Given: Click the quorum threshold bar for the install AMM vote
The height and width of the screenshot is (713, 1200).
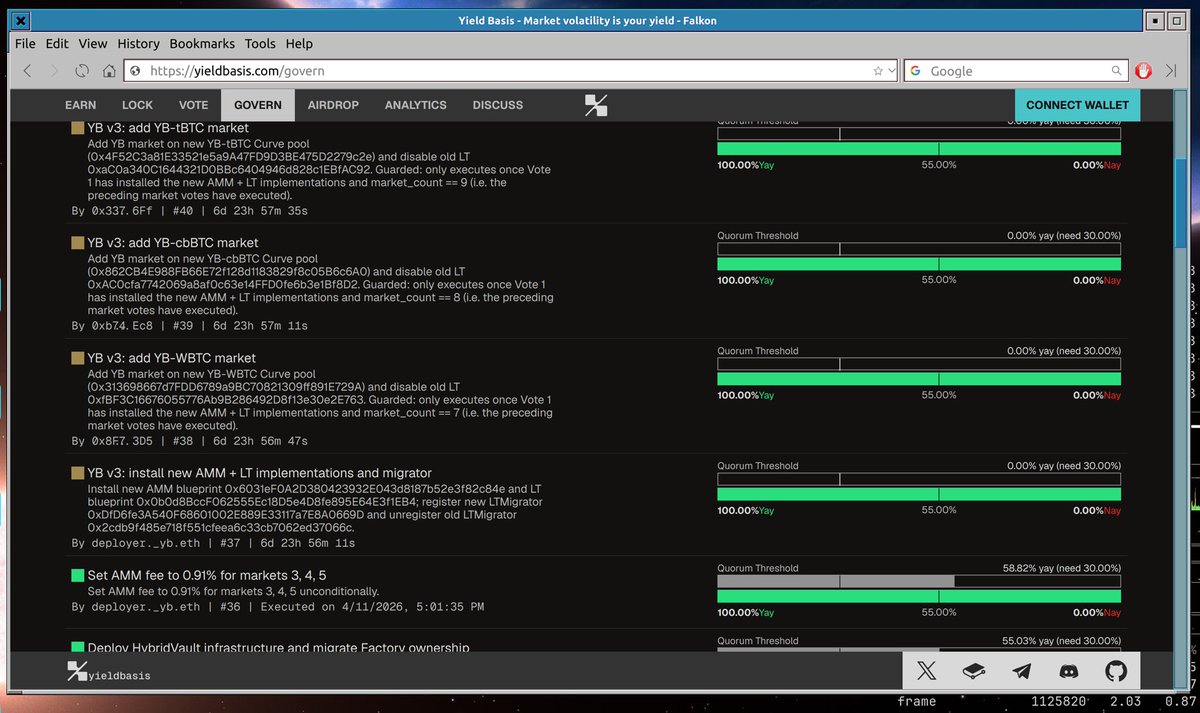Looking at the screenshot, I should [919, 479].
